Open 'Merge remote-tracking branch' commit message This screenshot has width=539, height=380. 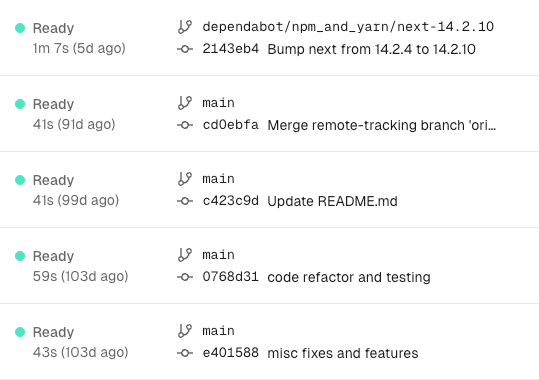[382, 125]
